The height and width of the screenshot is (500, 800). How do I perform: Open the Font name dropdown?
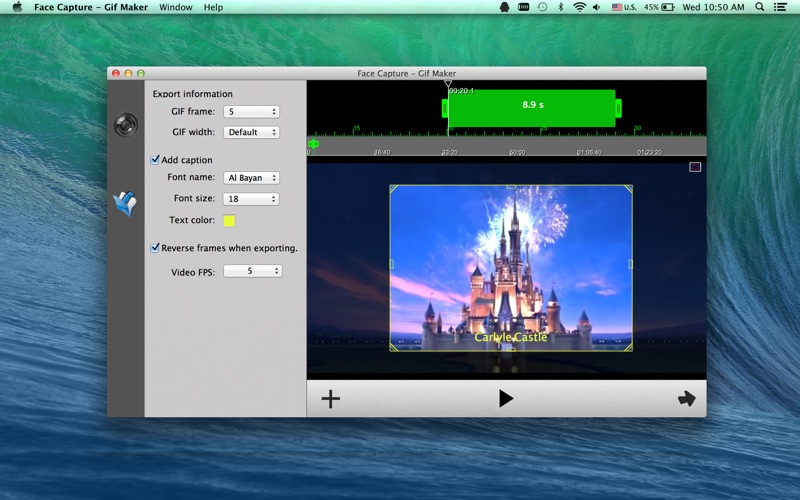251,178
